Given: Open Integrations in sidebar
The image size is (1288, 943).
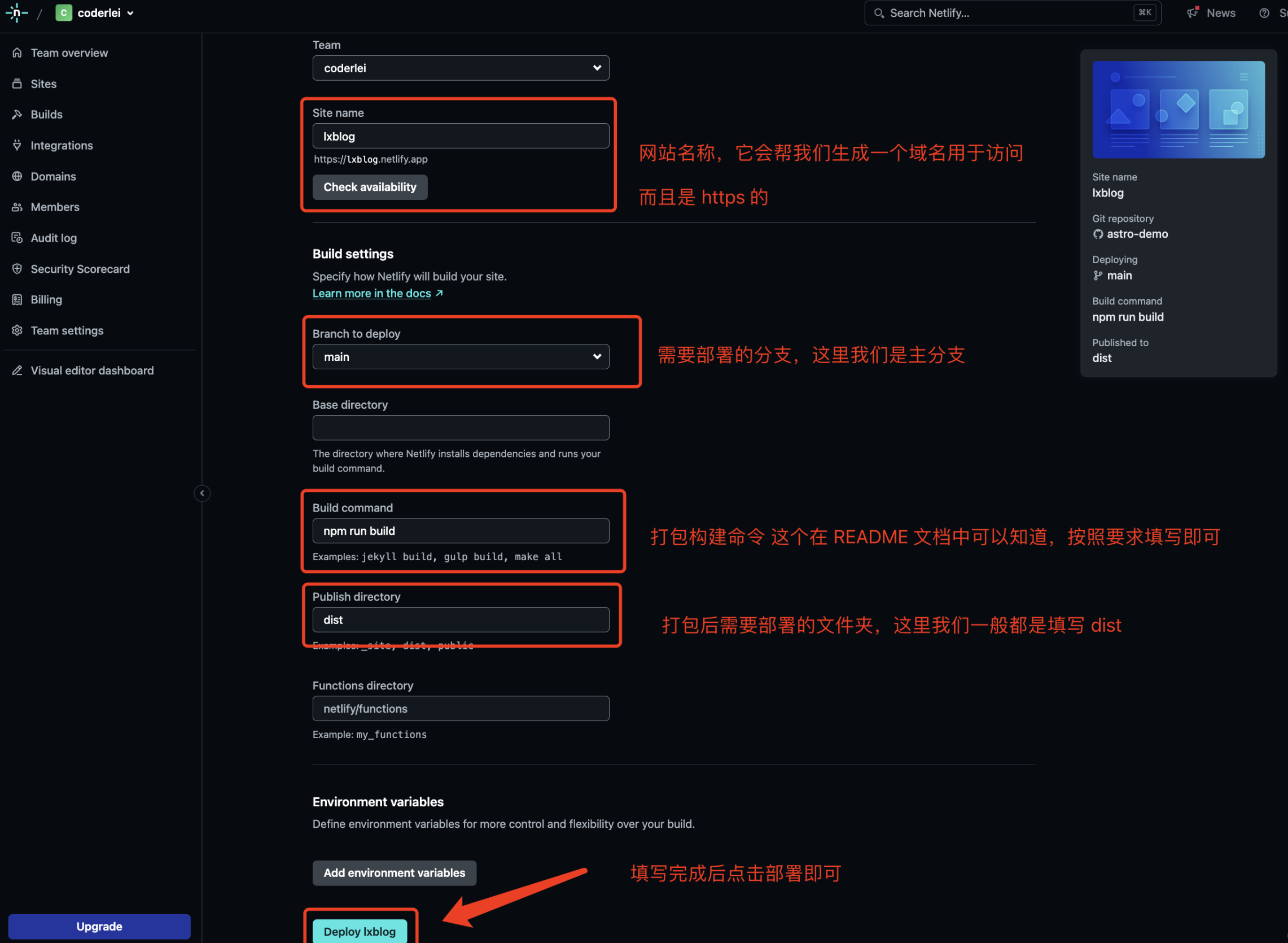Looking at the screenshot, I should tap(61, 145).
